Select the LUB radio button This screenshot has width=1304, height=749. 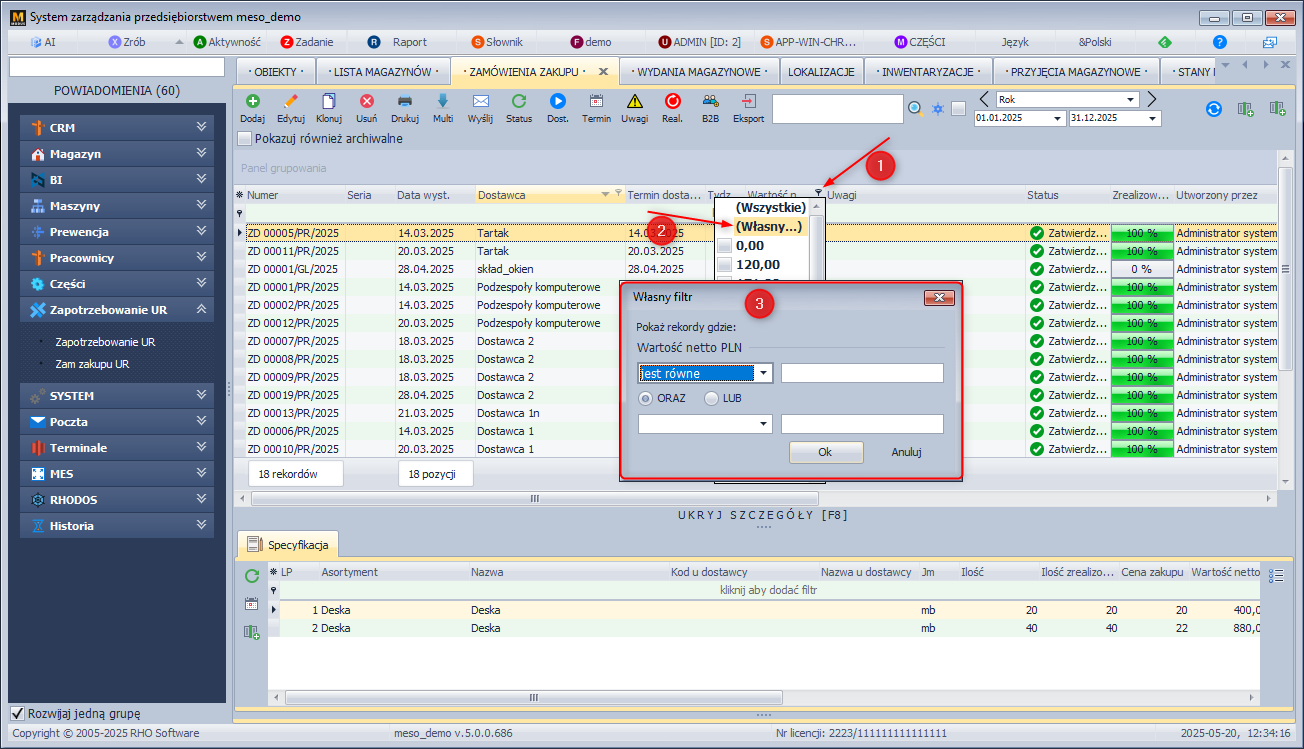pyautogui.click(x=712, y=398)
